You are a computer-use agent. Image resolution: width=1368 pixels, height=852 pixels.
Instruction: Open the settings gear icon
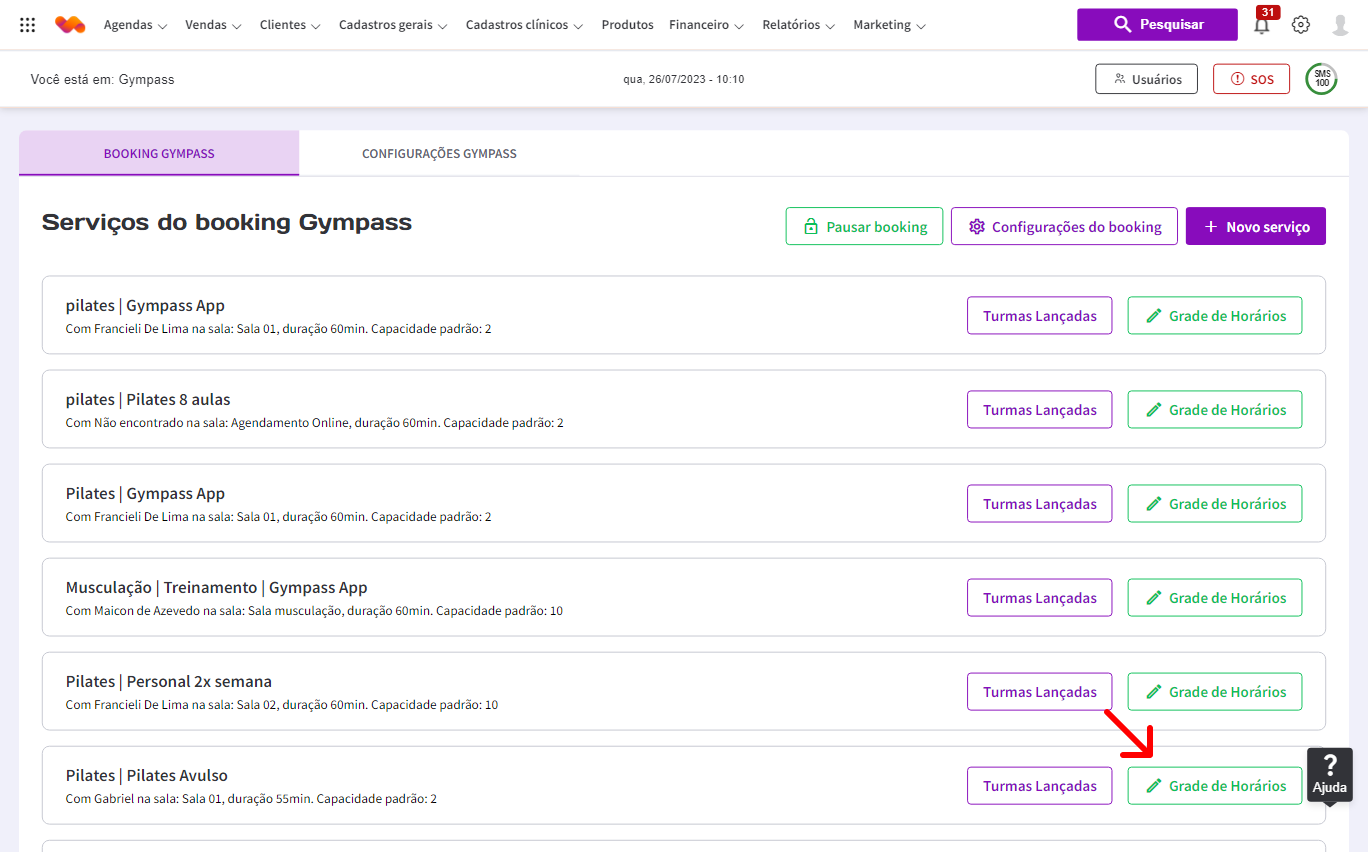[1300, 25]
